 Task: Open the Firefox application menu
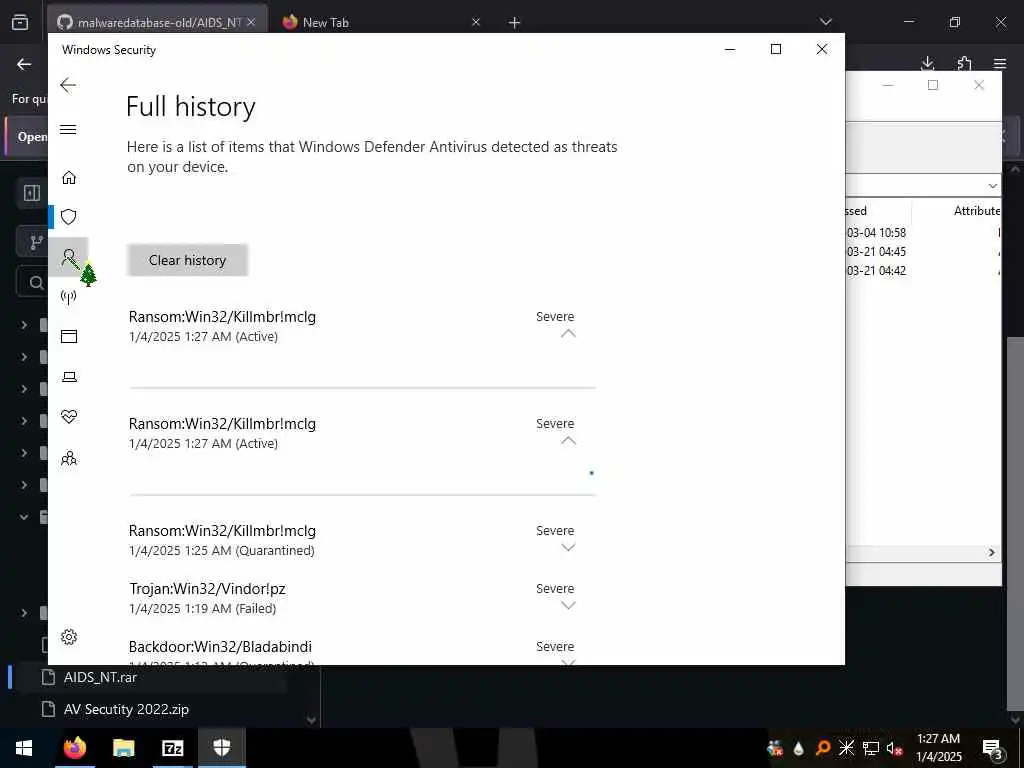[x=1000, y=63]
